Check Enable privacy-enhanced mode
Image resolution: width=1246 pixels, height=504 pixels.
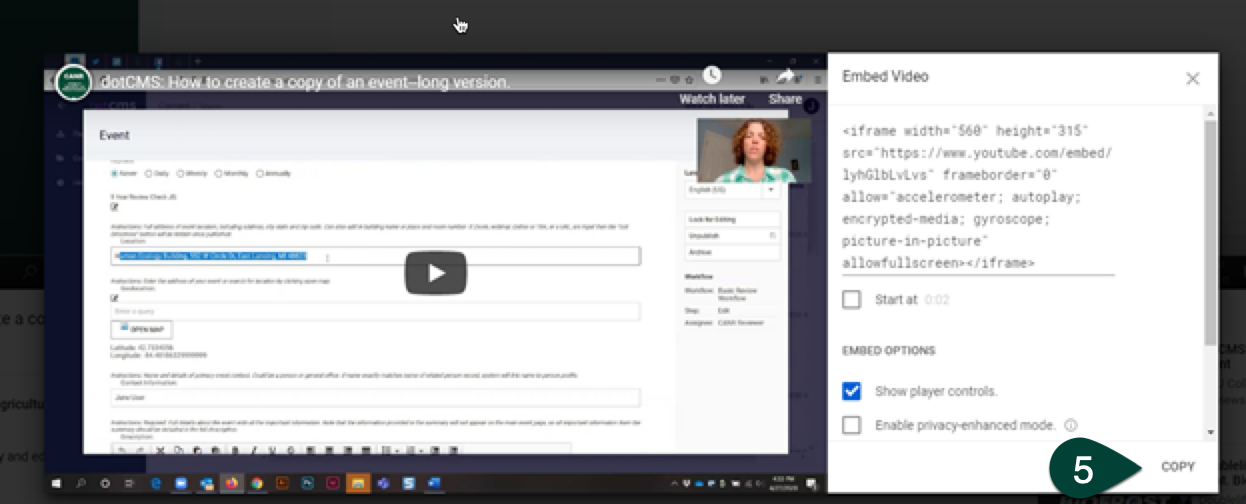[851, 425]
